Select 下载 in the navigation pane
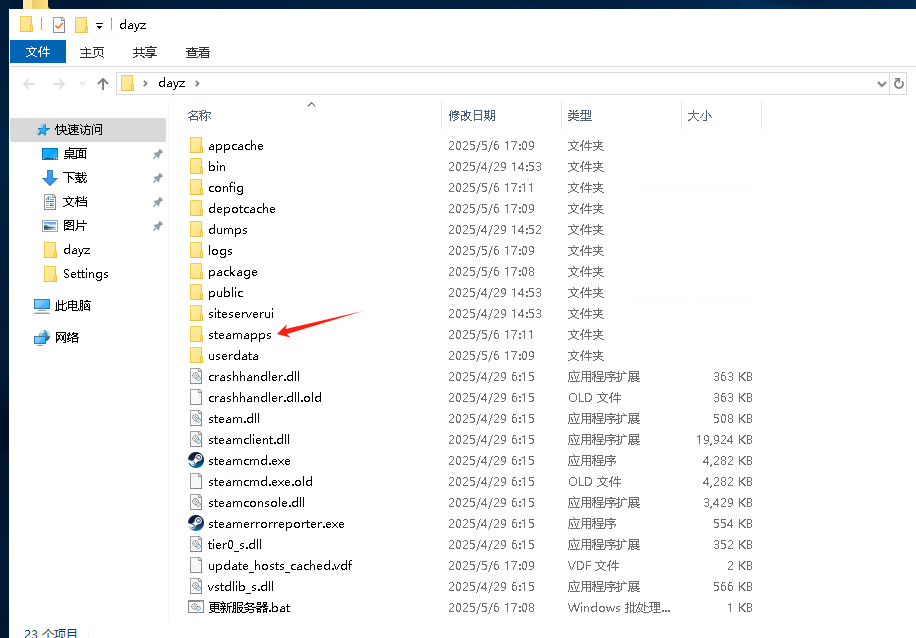 click(x=75, y=178)
